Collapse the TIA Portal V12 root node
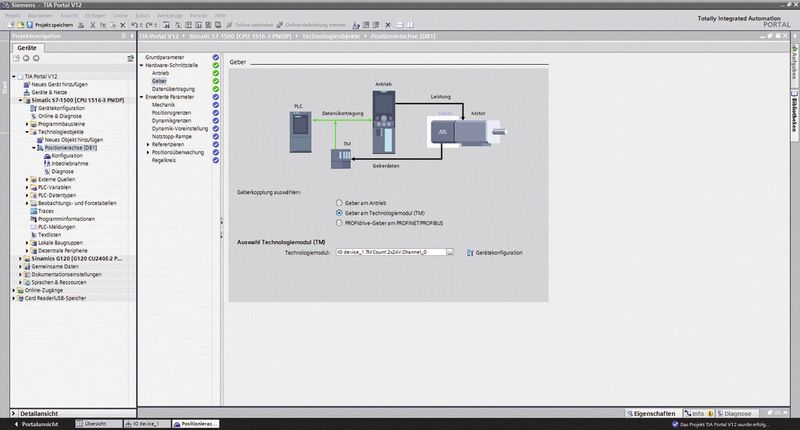800x430 pixels. click(14, 77)
